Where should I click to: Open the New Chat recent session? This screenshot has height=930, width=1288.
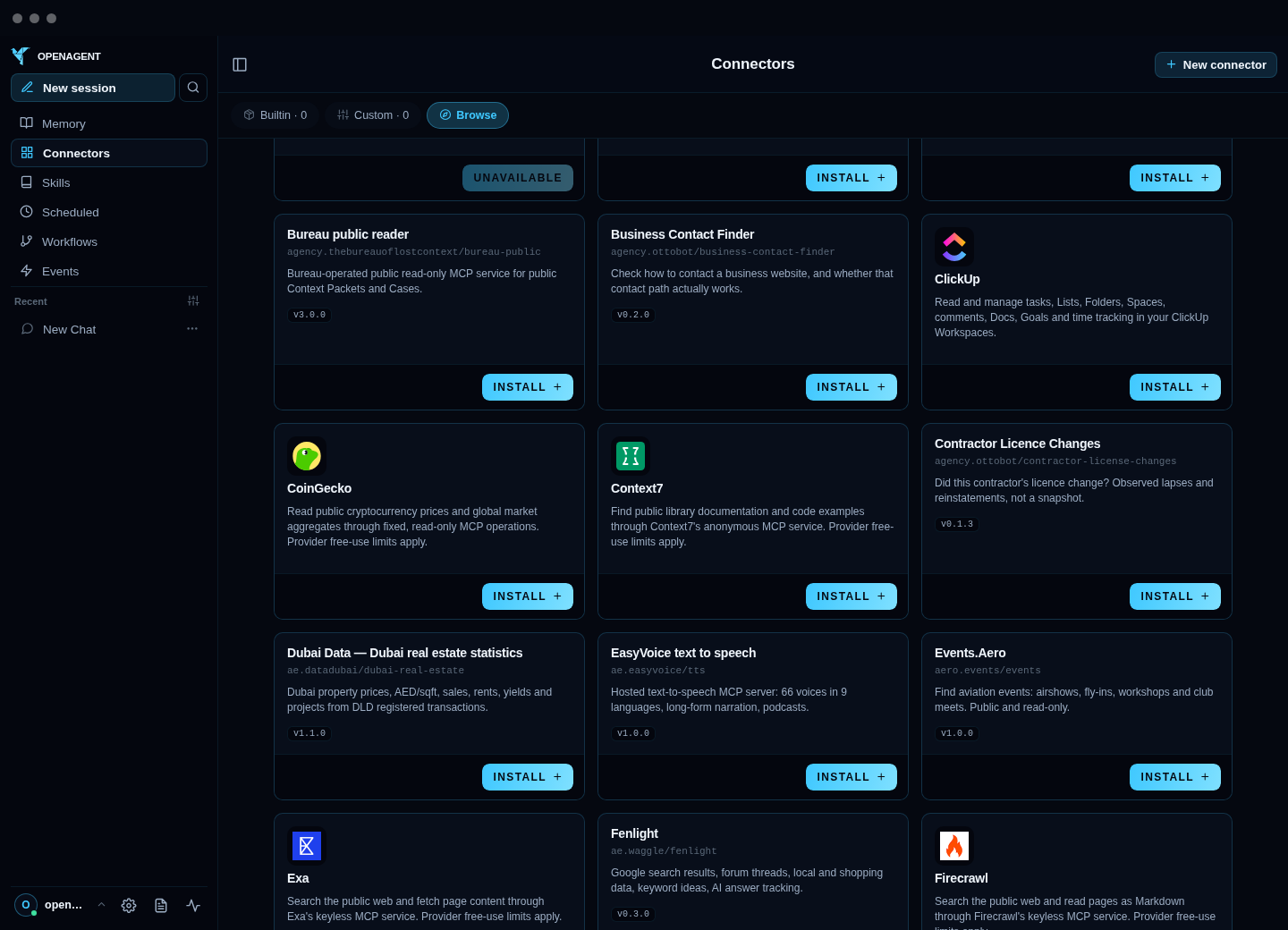coord(109,329)
